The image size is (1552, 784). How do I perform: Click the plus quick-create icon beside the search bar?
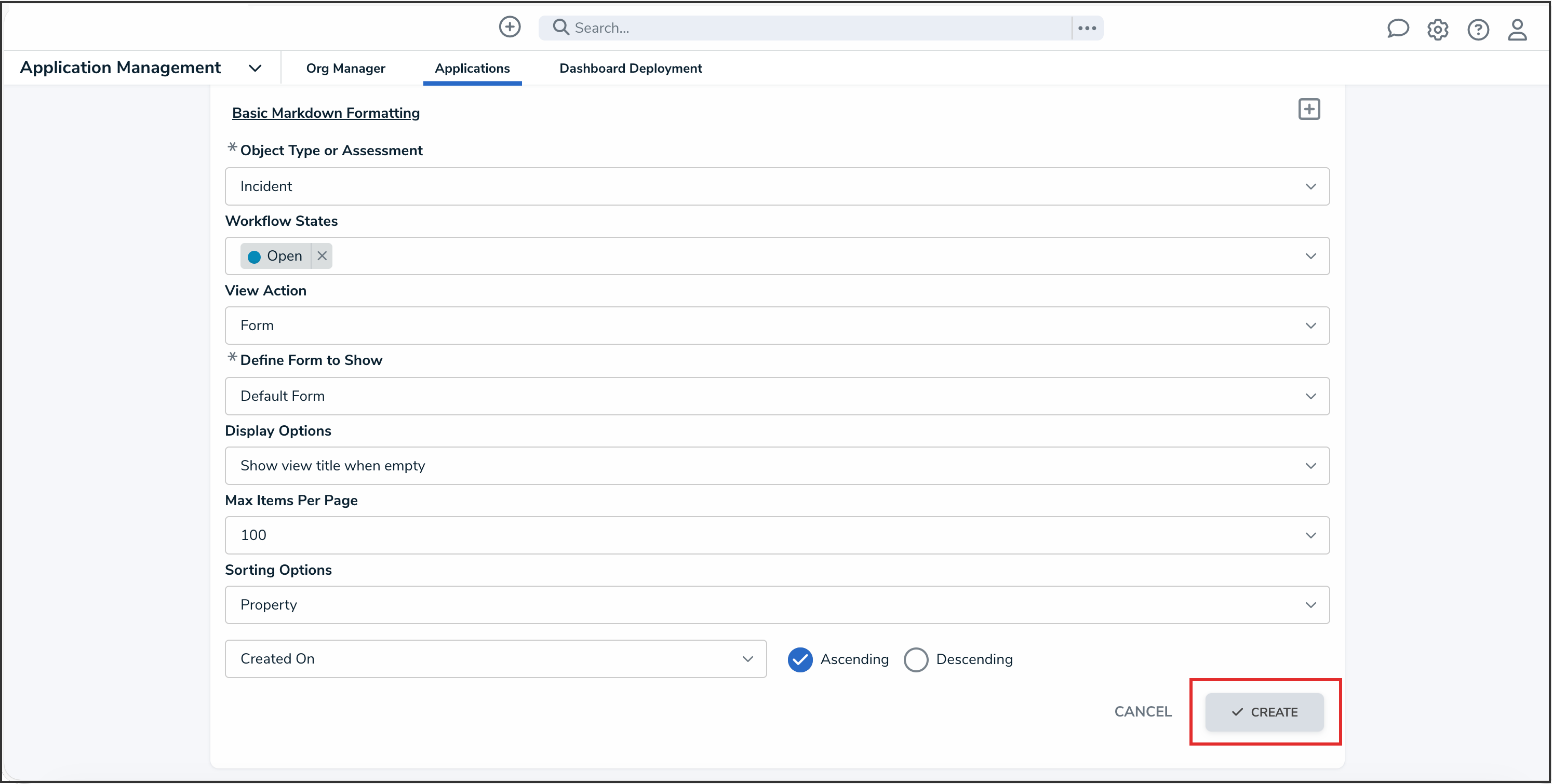tap(509, 27)
